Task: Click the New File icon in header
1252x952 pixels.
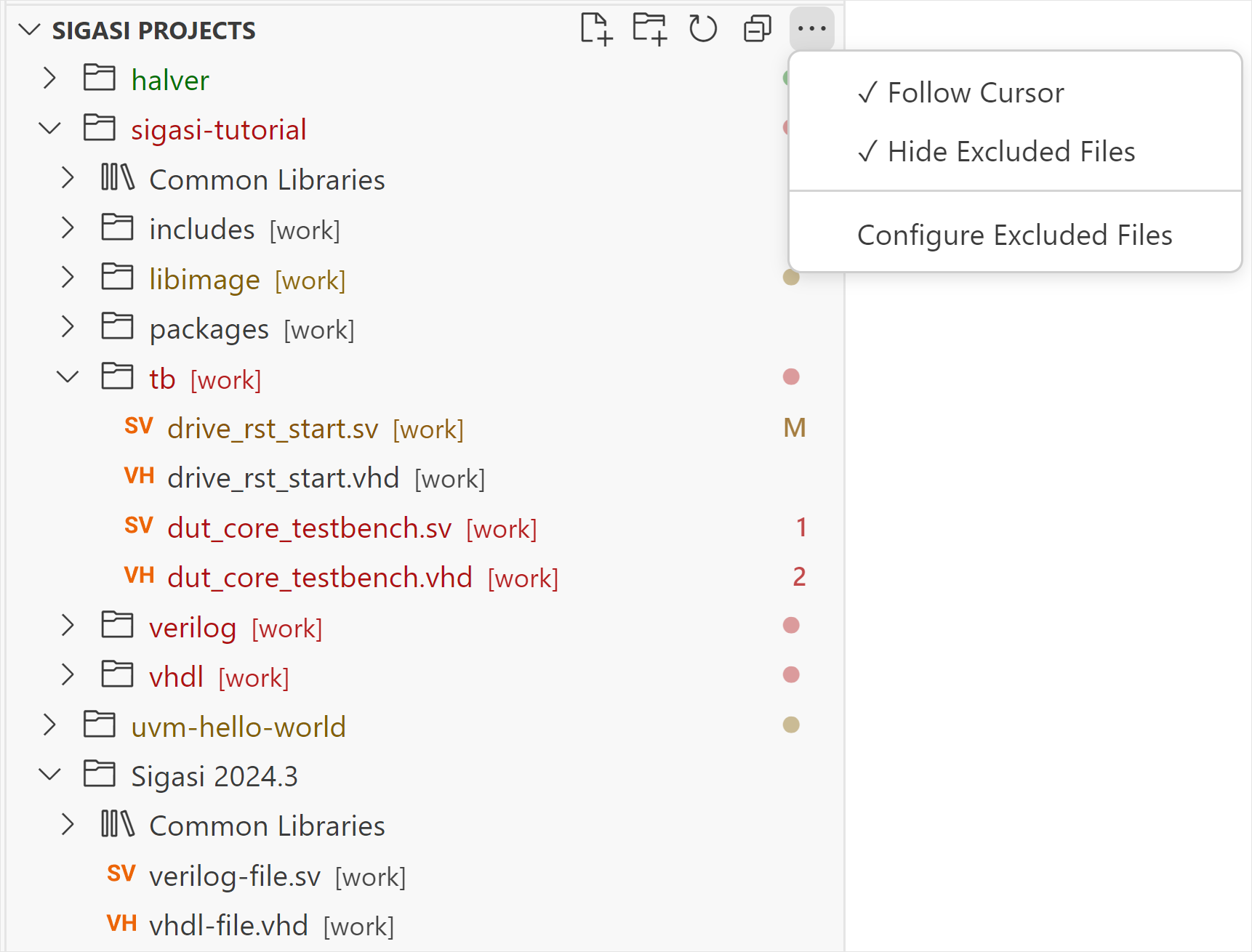Action: pos(596,29)
